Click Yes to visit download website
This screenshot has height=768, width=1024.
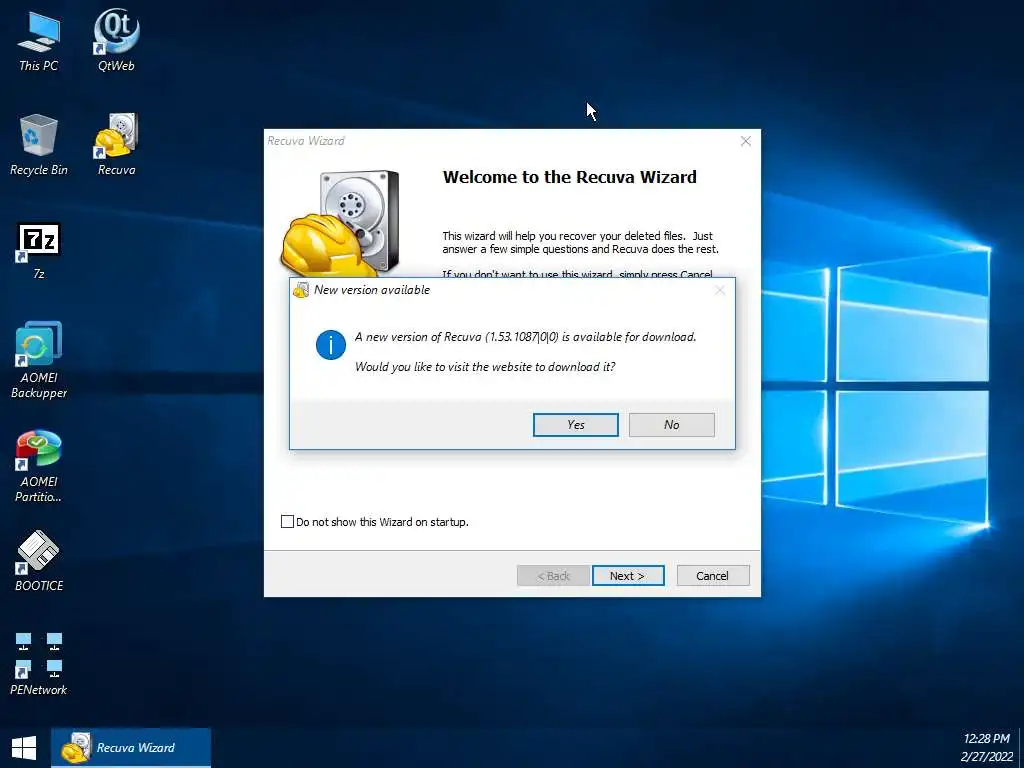pos(575,424)
